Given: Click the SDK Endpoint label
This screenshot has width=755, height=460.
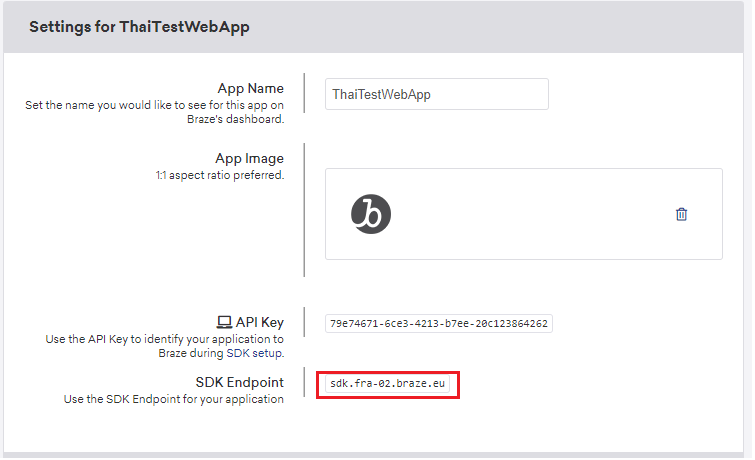Looking at the screenshot, I should 239,382.
